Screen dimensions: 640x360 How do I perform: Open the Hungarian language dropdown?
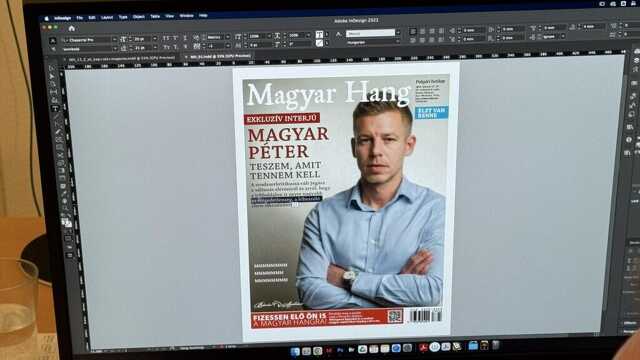tap(398, 41)
